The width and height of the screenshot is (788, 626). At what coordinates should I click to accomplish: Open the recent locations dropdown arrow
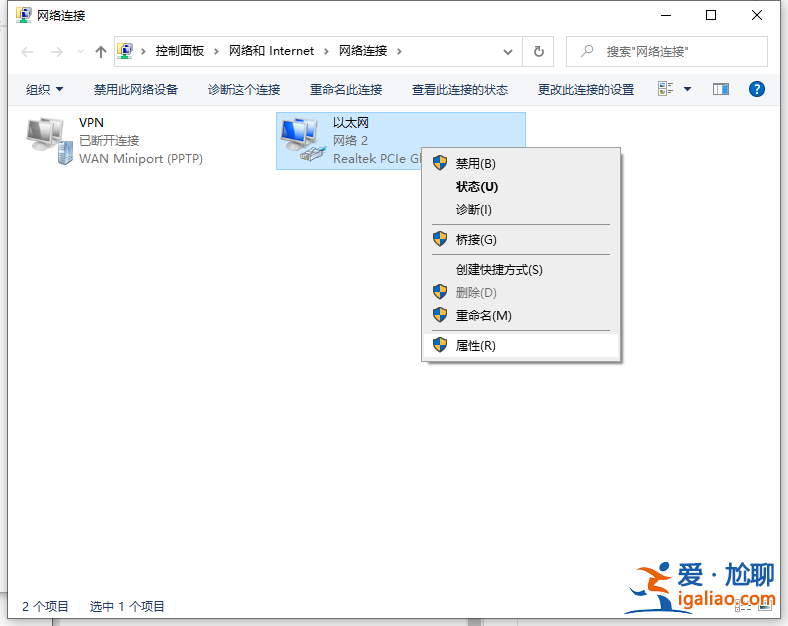(80, 52)
